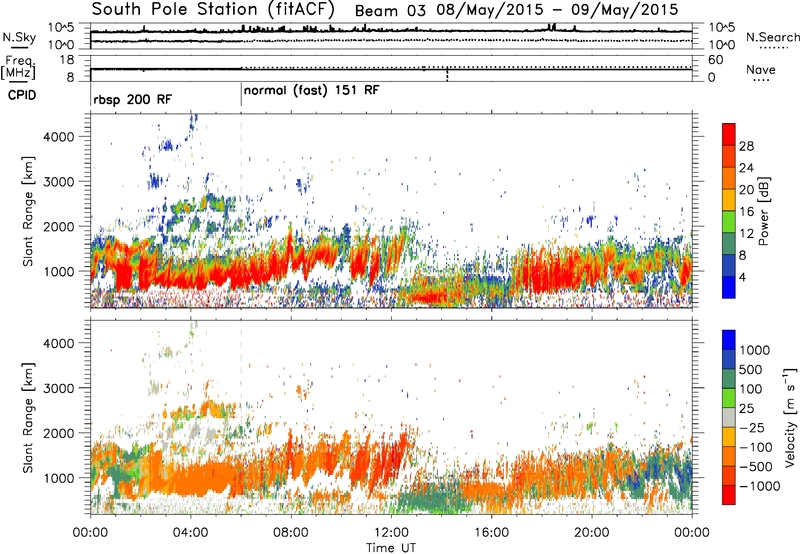Click the date range "08/May/2015 - 09/May/2015"

[557, 10]
